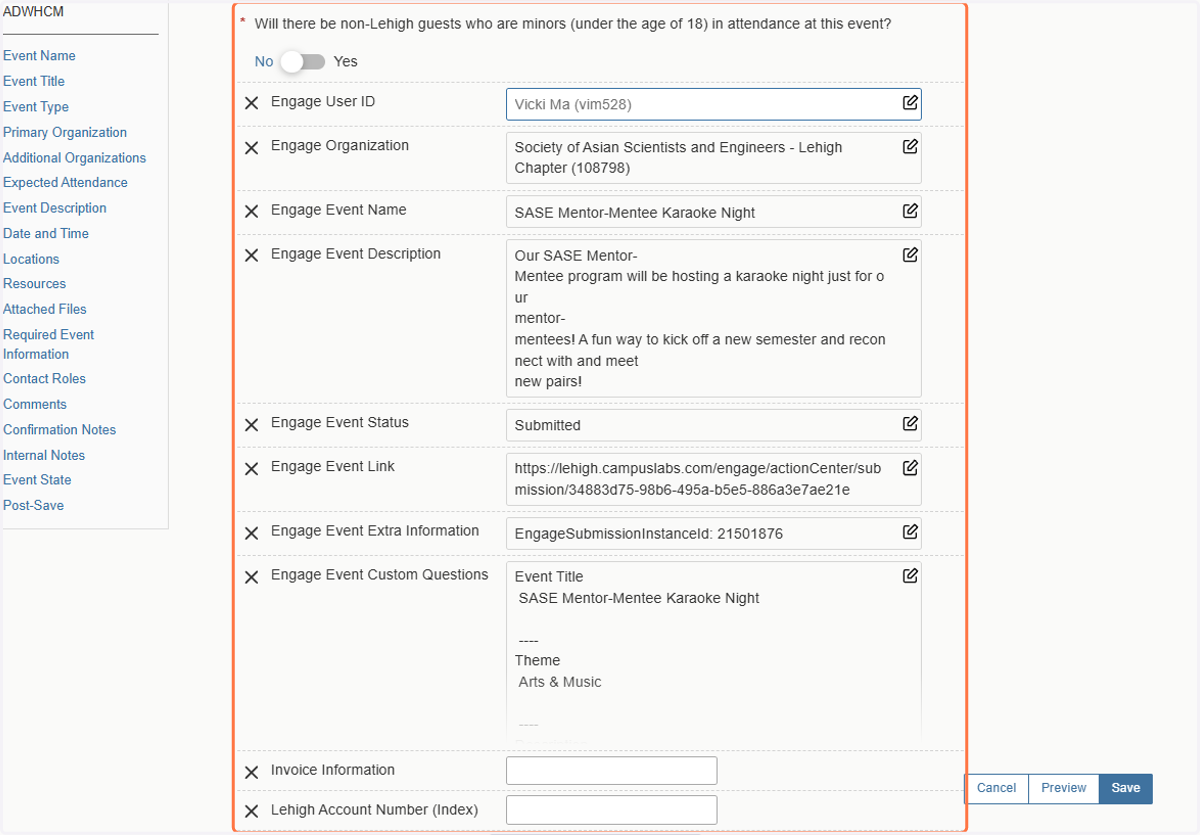Navigate to Confirmation Notes section
1200x835 pixels.
point(59,429)
